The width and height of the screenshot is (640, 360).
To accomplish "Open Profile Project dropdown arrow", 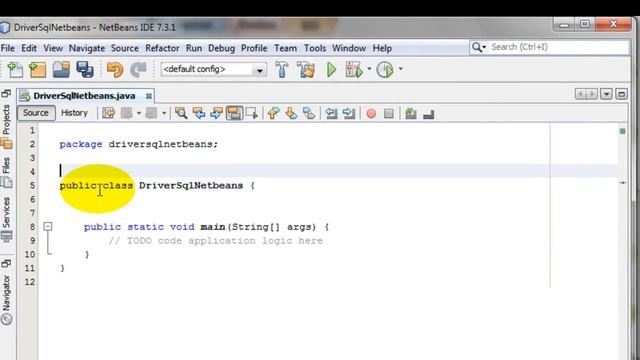I will pos(400,69).
